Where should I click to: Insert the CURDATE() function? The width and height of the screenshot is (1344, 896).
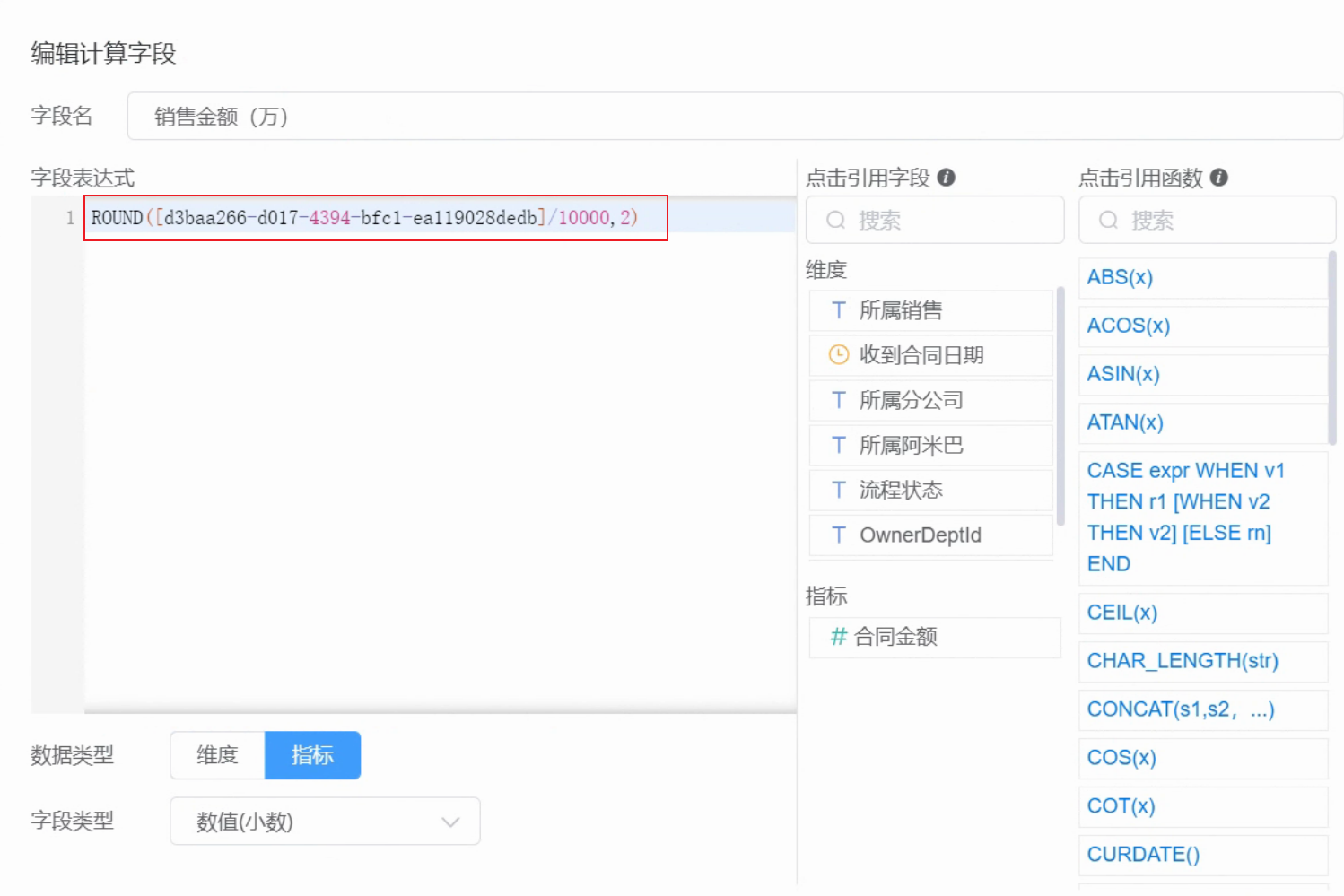tap(1203, 855)
